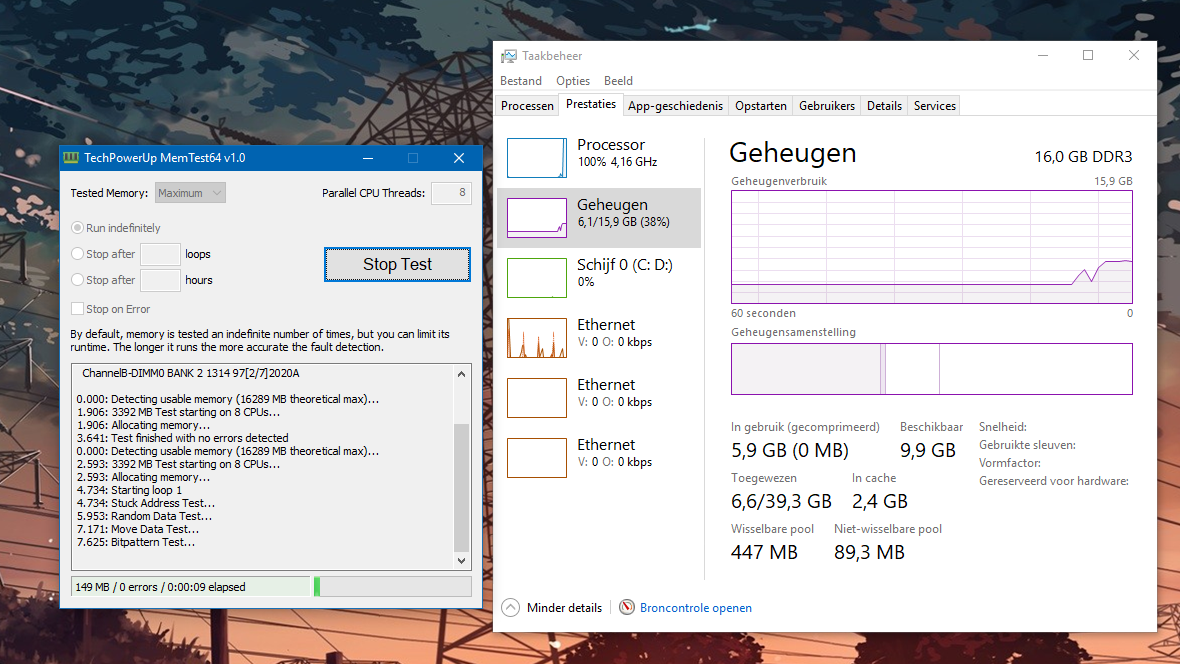Click the Broncontrole resource monitor icon
Image resolution: width=1180 pixels, height=664 pixels.
click(627, 608)
